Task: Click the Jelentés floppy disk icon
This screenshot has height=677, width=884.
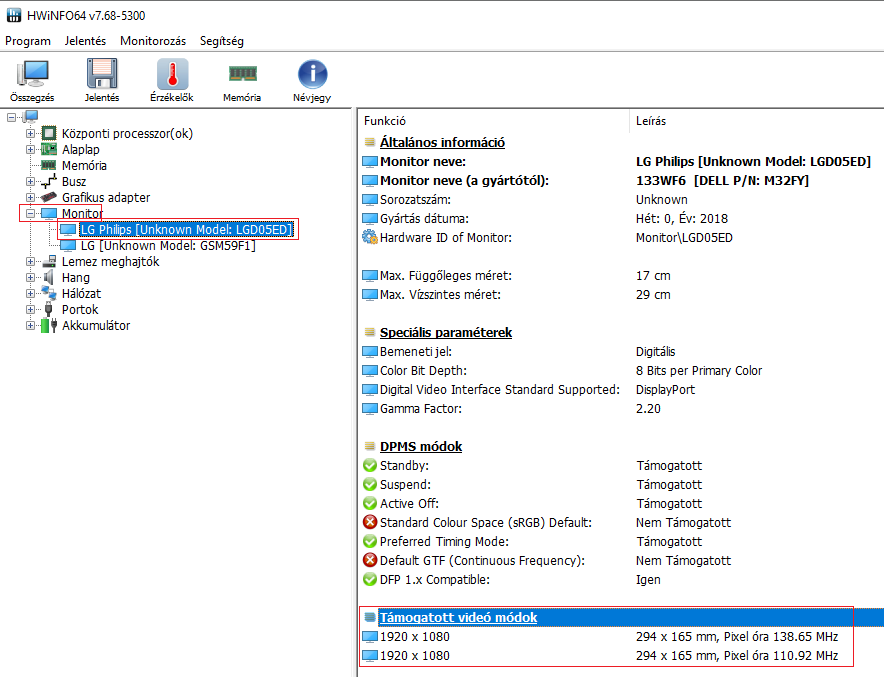Action: click(x=102, y=76)
